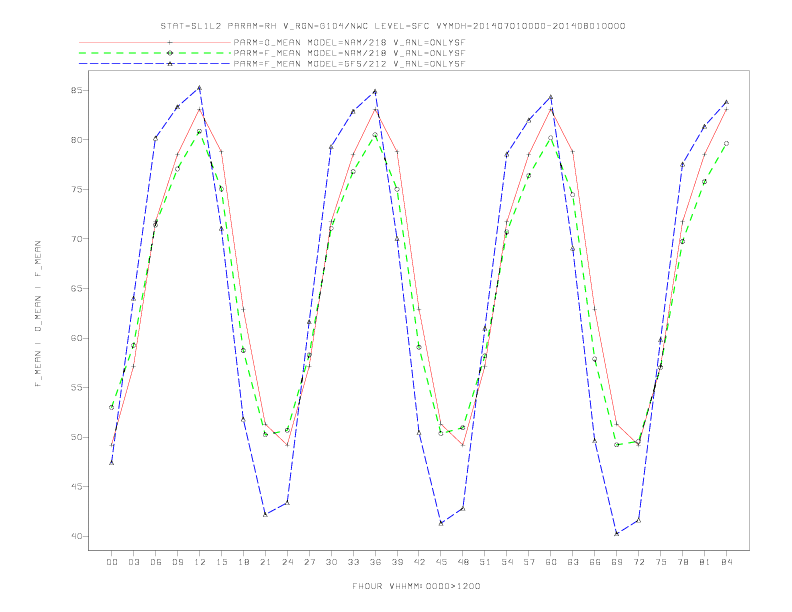
Task: Click x-axis forecast hour label 00
Action: pyautogui.click(x=112, y=562)
